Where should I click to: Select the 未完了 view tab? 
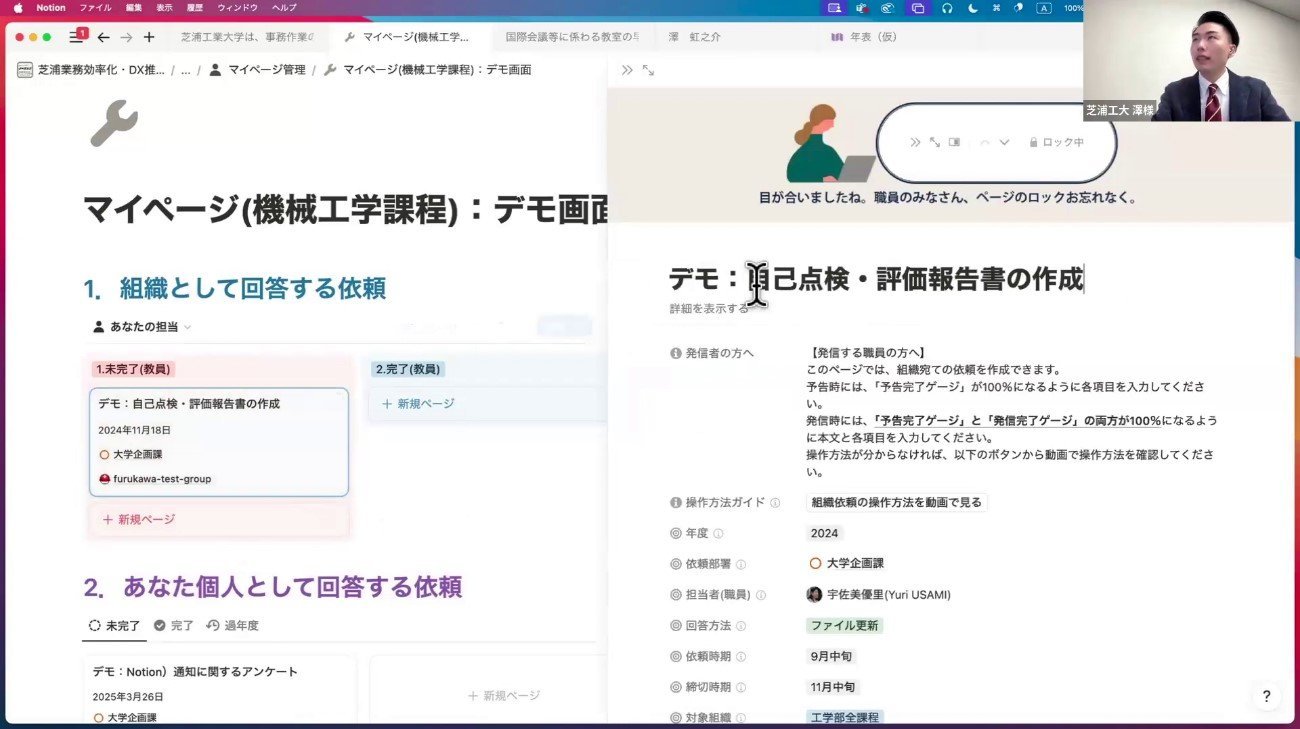pyautogui.click(x=115, y=626)
